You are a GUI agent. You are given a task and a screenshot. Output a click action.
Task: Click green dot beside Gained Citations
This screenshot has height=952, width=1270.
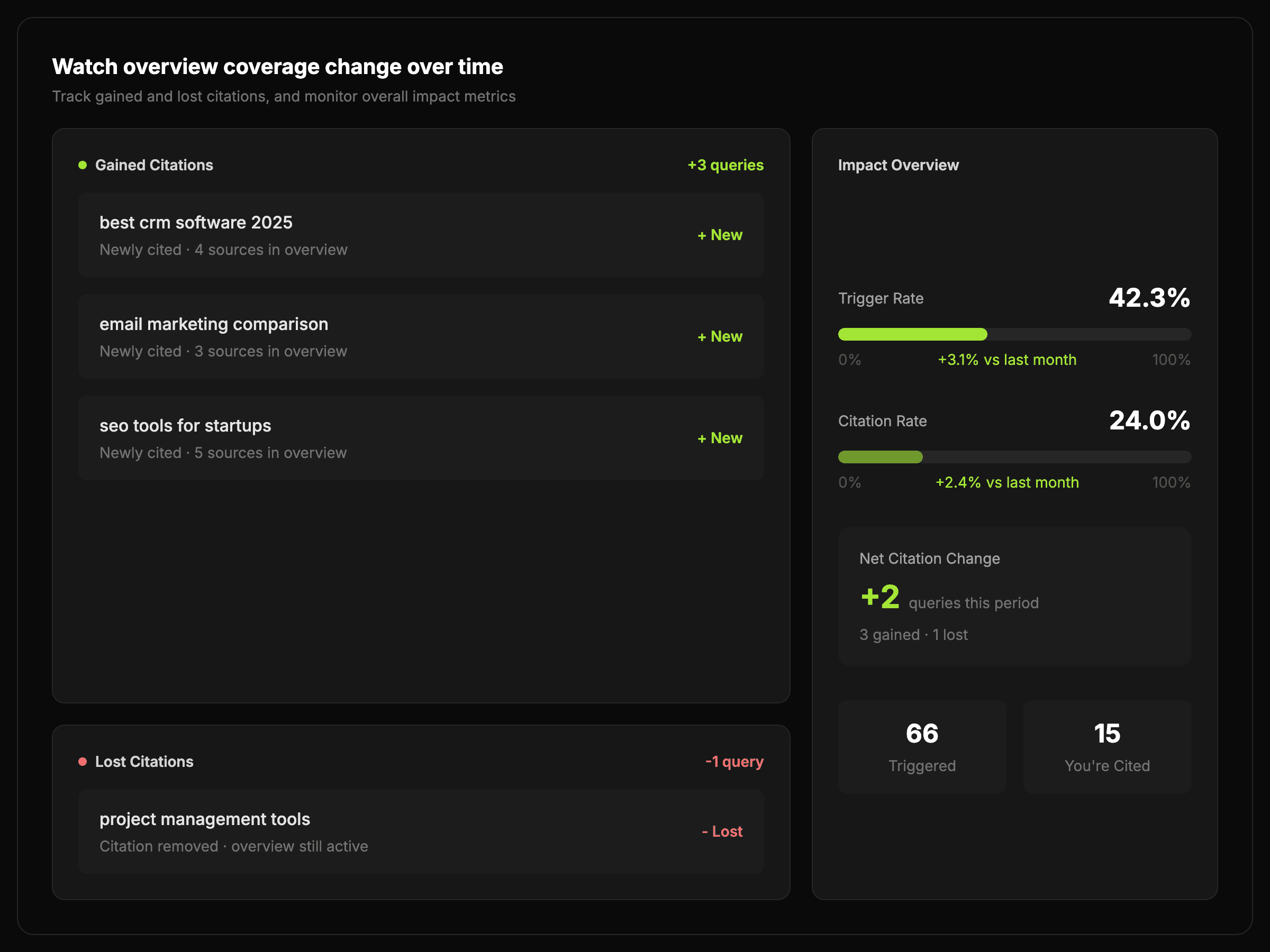(83, 165)
